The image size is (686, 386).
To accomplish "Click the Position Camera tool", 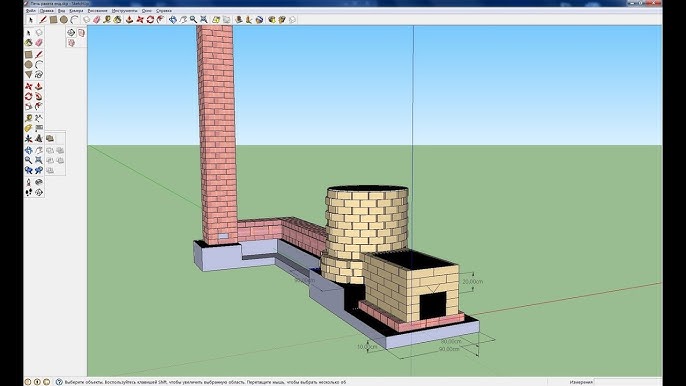I will click(x=28, y=182).
